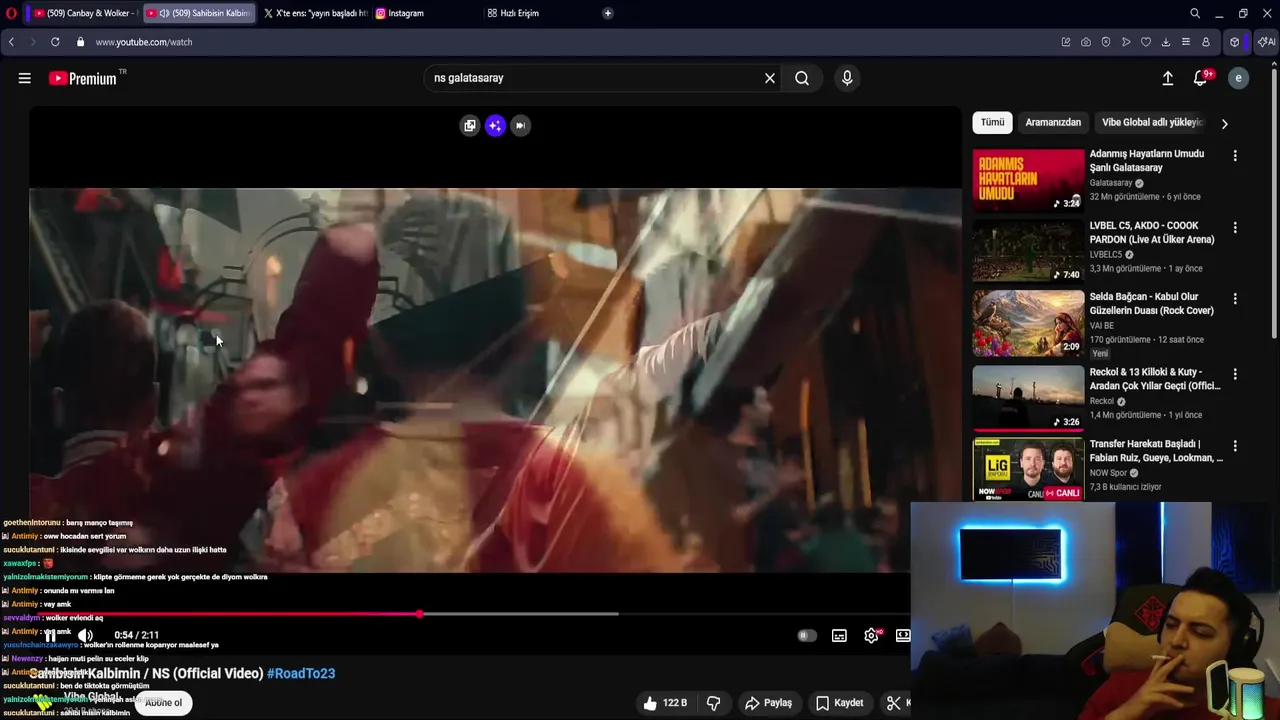
Task: Click Opera browser menu logo
Action: [x=10, y=13]
